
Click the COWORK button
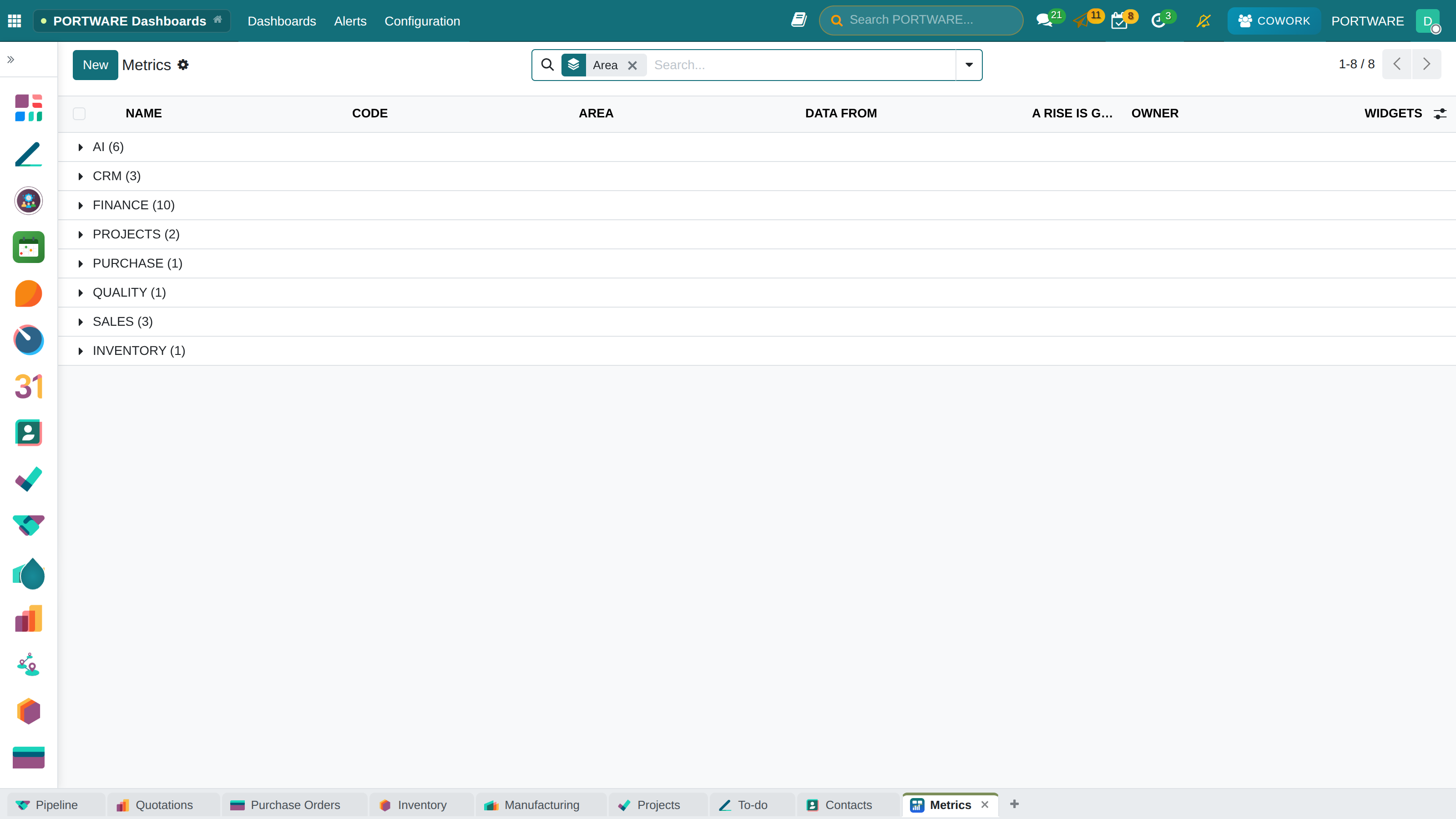tap(1274, 21)
